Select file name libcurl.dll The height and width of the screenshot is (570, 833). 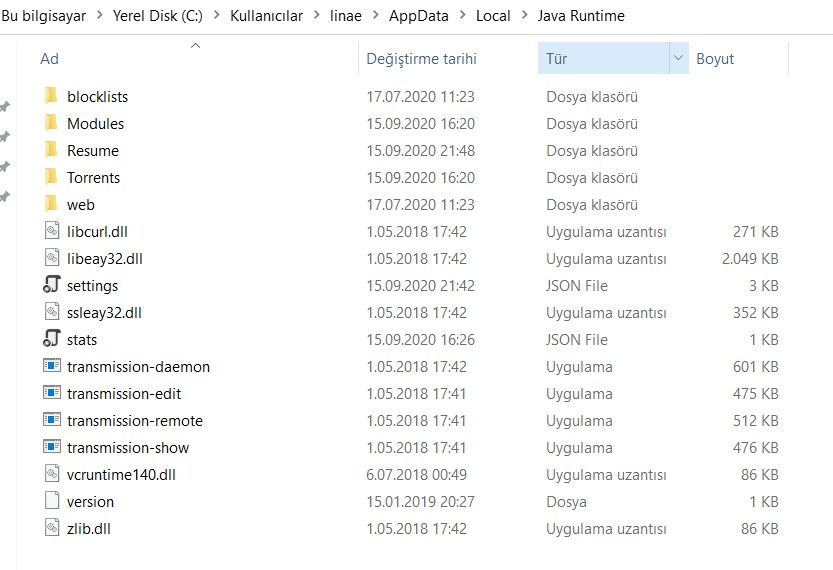click(97, 232)
